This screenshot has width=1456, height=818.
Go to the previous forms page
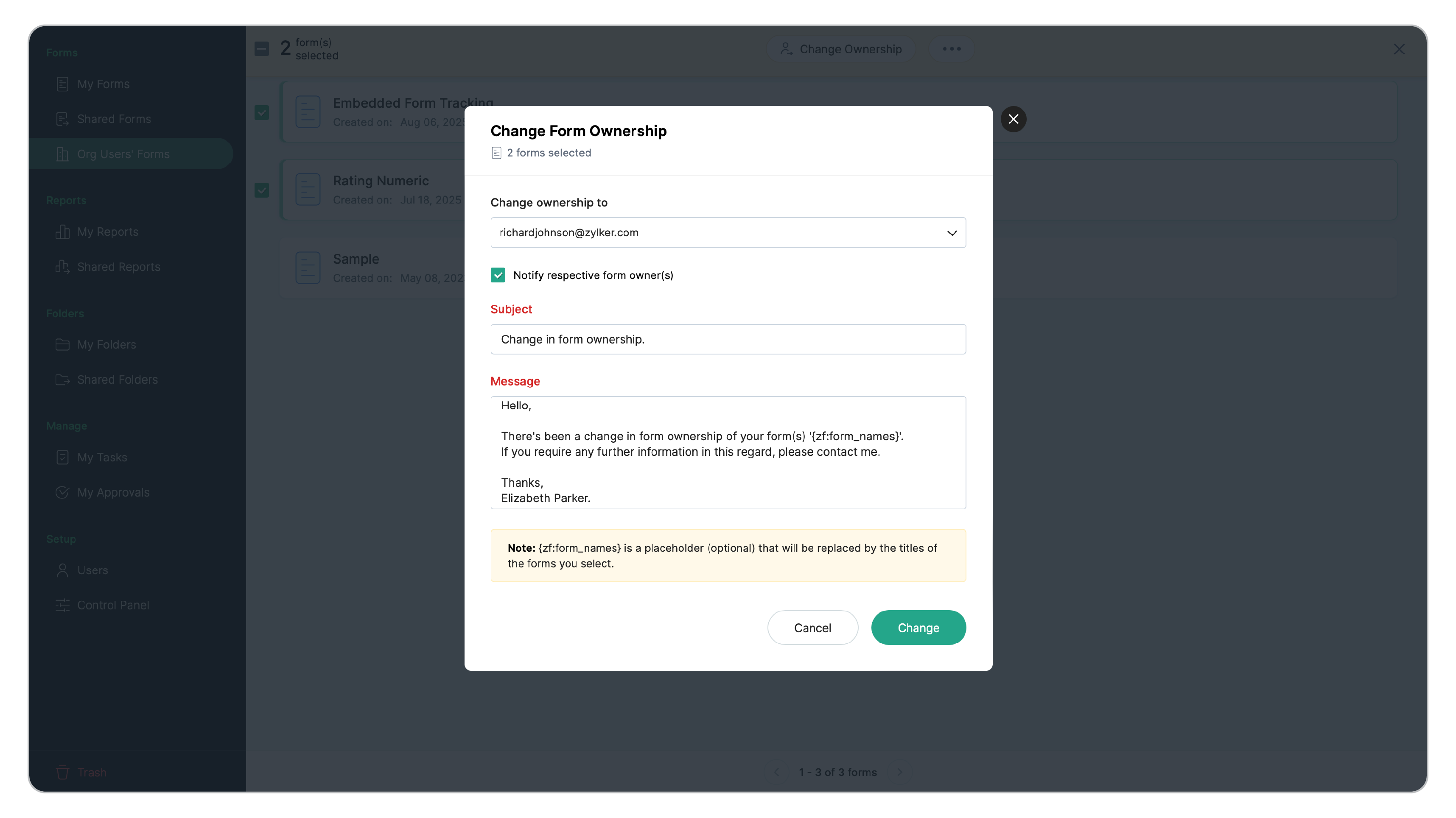(x=777, y=772)
